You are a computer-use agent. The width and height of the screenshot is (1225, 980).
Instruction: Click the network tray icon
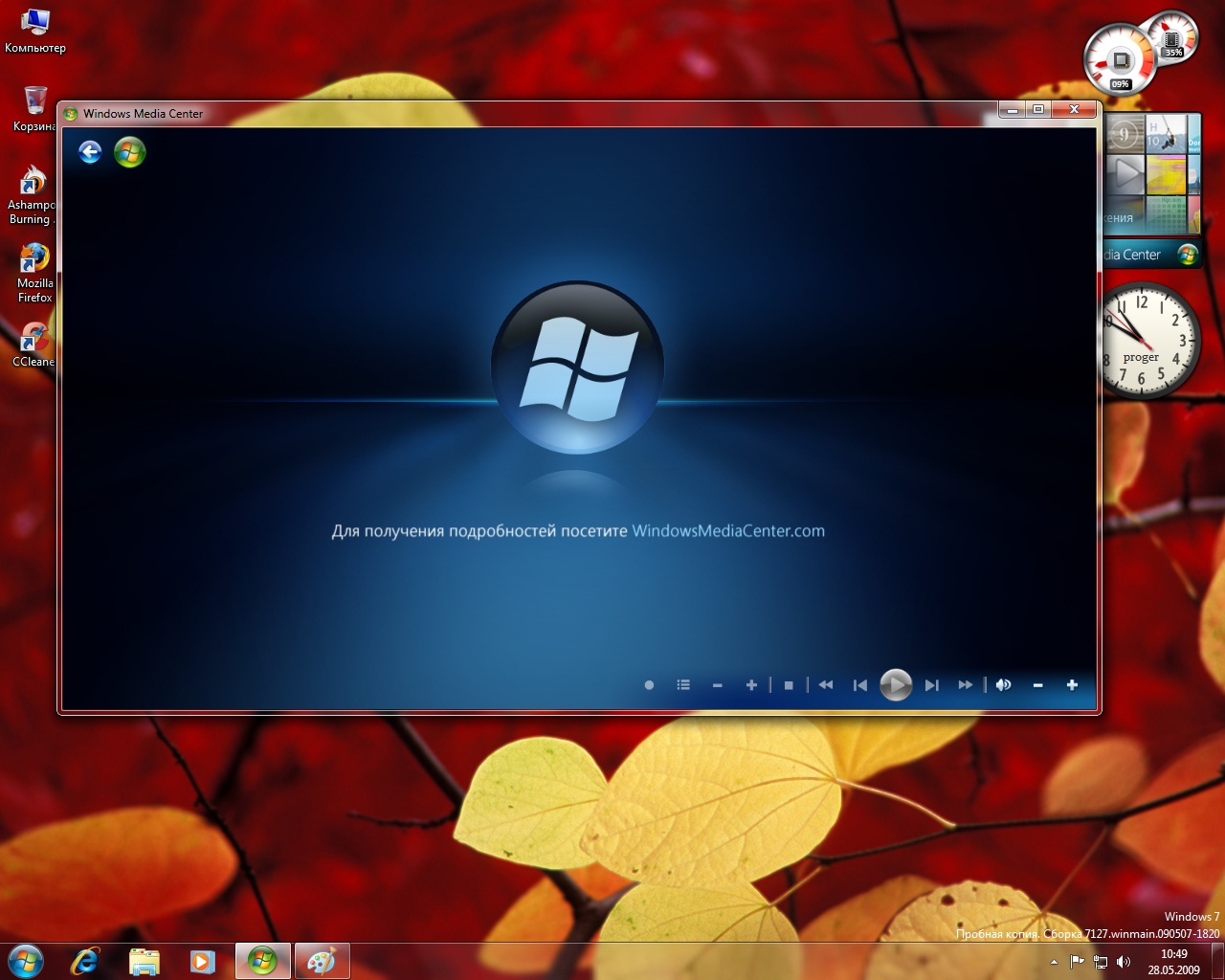[x=1101, y=962]
